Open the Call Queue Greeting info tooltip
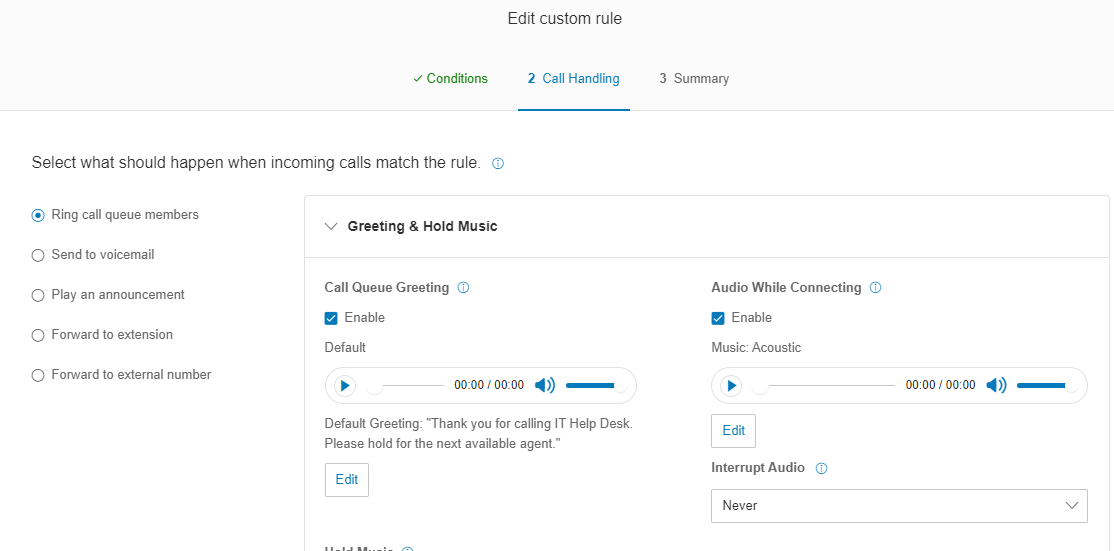Screen dimensions: 1114x551 tap(463, 288)
